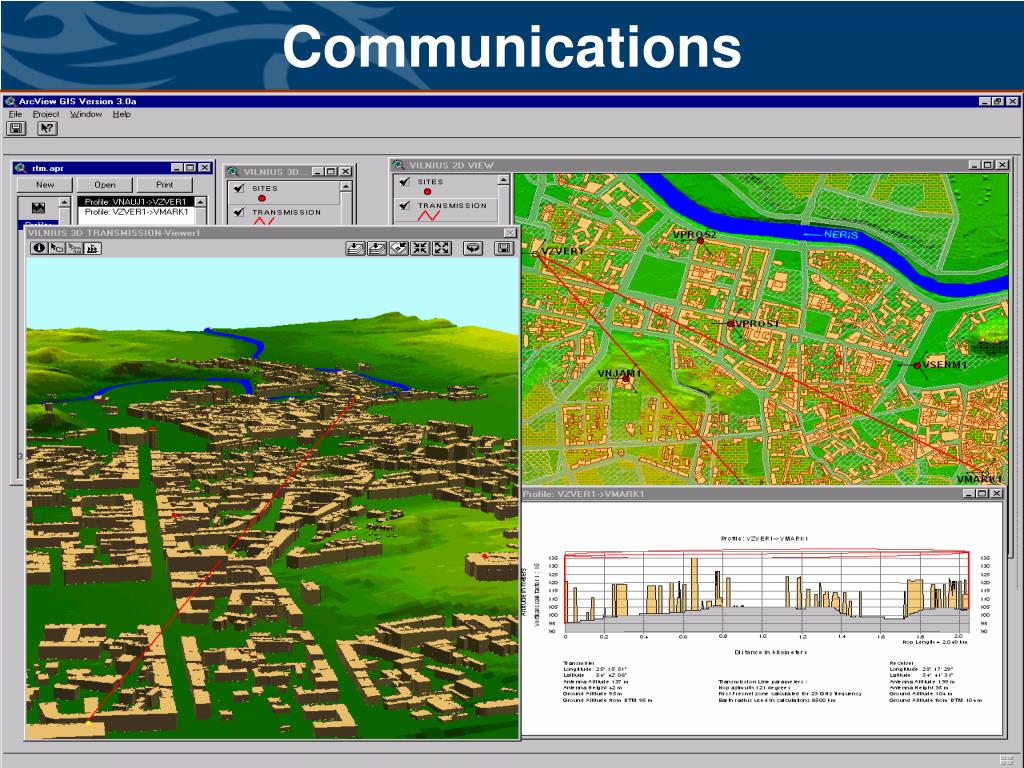Image resolution: width=1024 pixels, height=768 pixels.
Task: Click the zoom-in arrows icon in 3D viewer
Action: coord(421,247)
